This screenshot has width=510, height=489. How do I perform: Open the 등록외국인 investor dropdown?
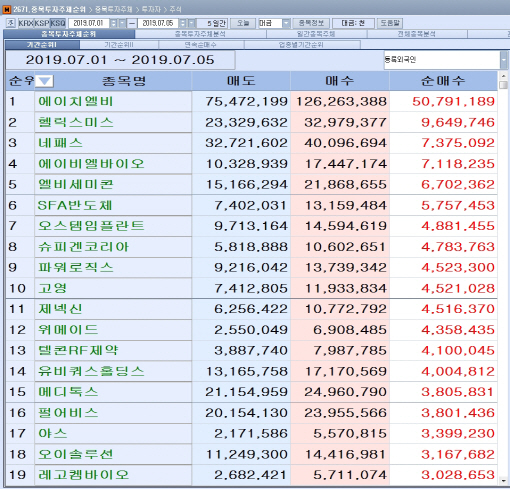[x=503, y=60]
